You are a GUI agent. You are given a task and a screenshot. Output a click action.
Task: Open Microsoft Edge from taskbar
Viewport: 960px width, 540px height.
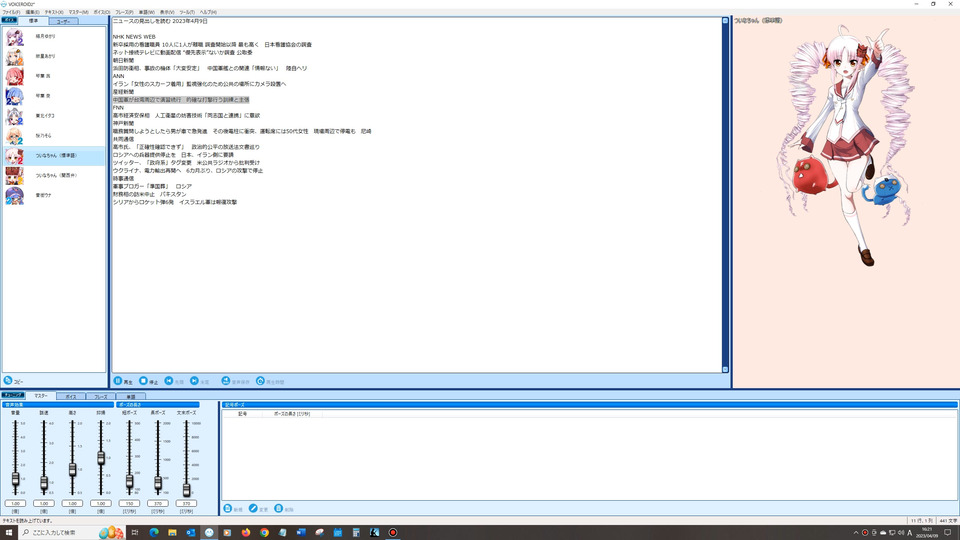(x=154, y=533)
